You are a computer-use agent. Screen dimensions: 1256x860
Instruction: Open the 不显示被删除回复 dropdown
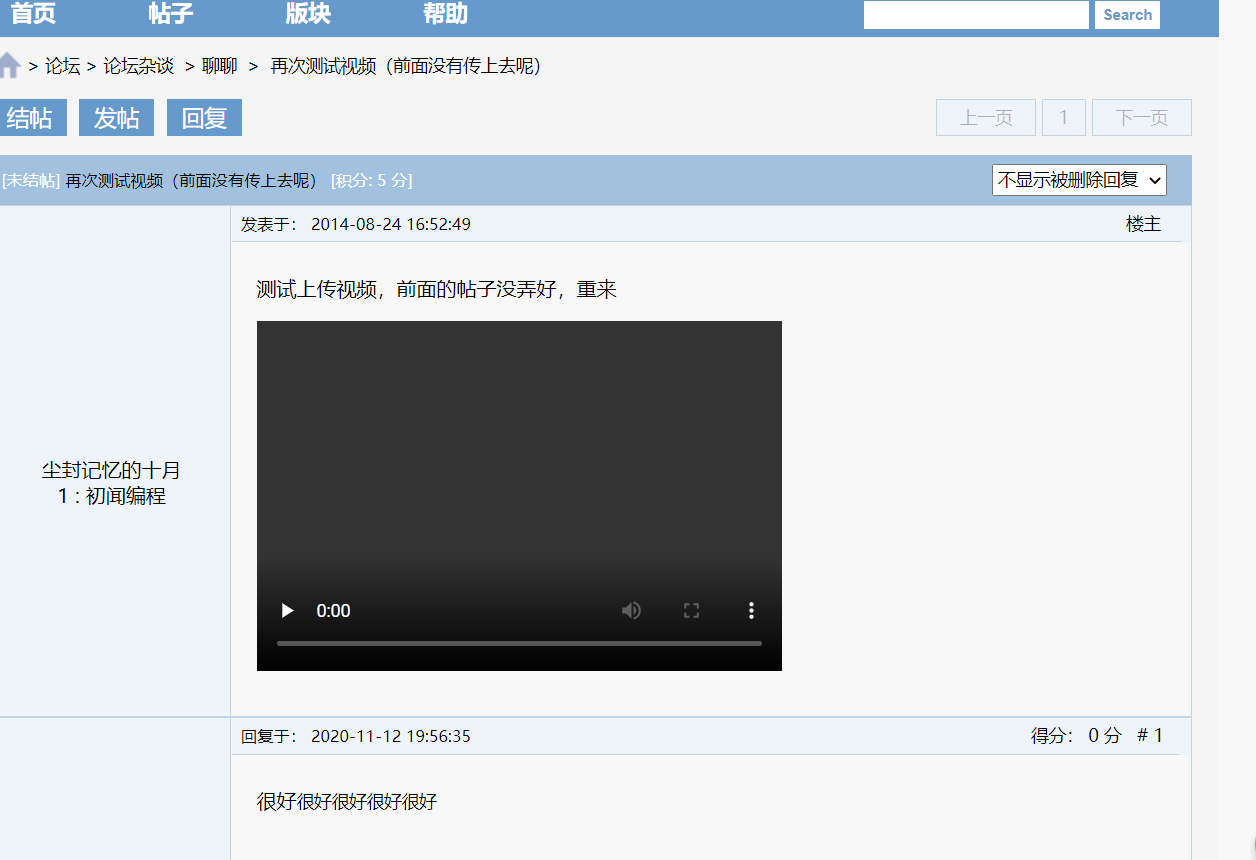1079,180
